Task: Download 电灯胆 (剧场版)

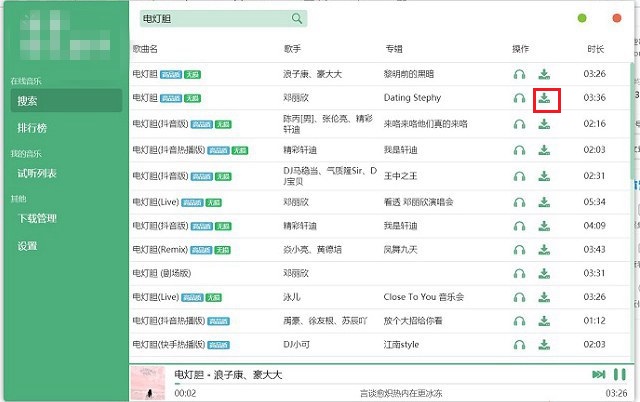Action: click(544, 273)
